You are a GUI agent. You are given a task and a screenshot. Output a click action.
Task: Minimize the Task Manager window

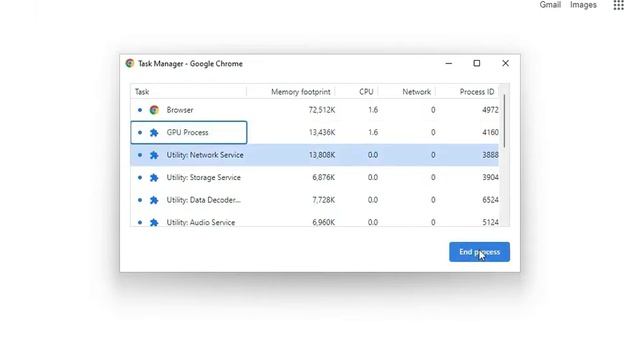pyautogui.click(x=449, y=63)
